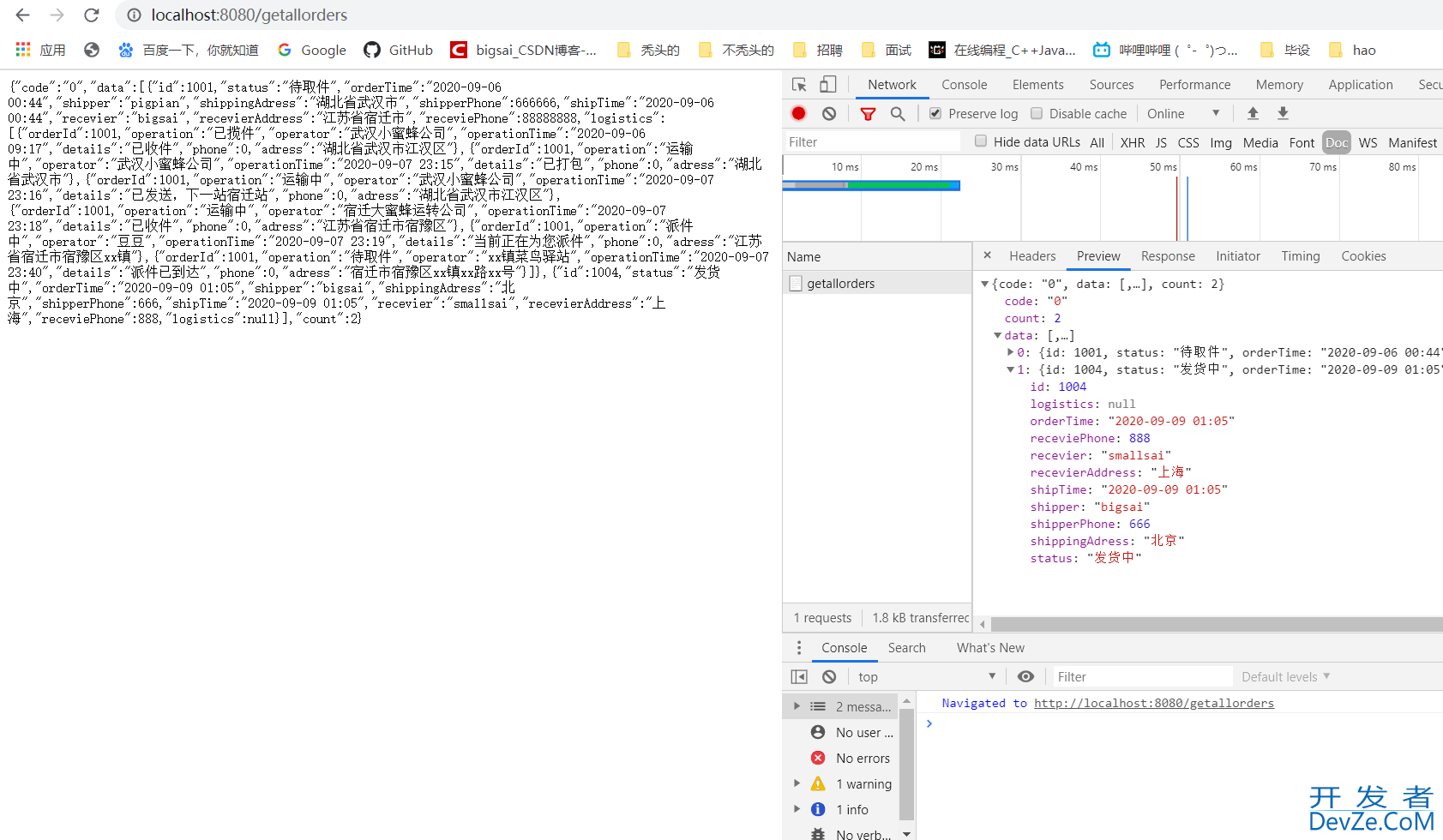The width and height of the screenshot is (1443, 840).
Task: Toggle the network filter funnel icon
Action: 868,113
